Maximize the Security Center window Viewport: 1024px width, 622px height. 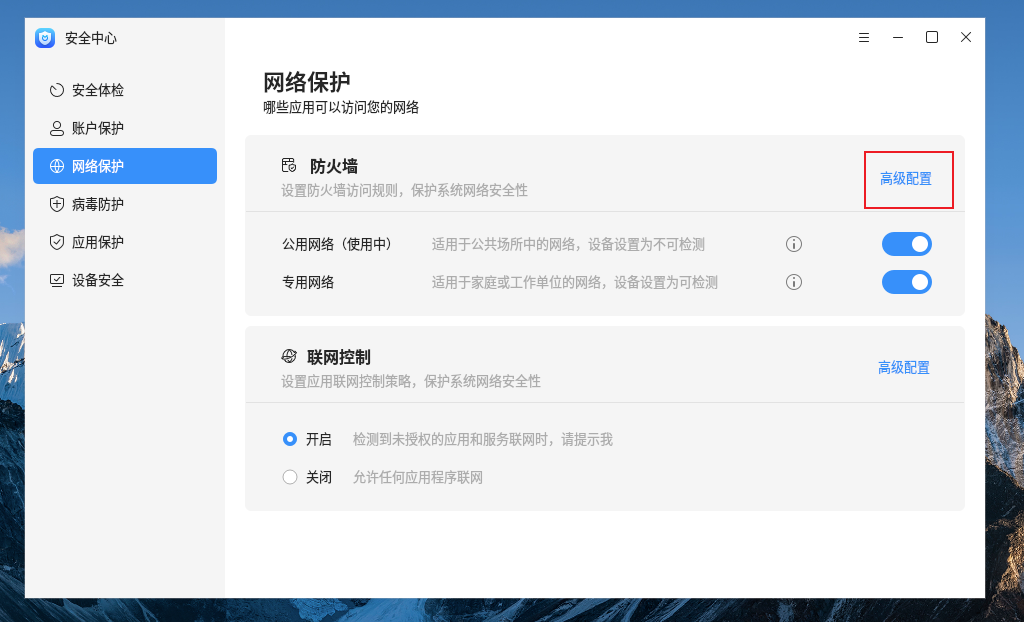[x=932, y=37]
